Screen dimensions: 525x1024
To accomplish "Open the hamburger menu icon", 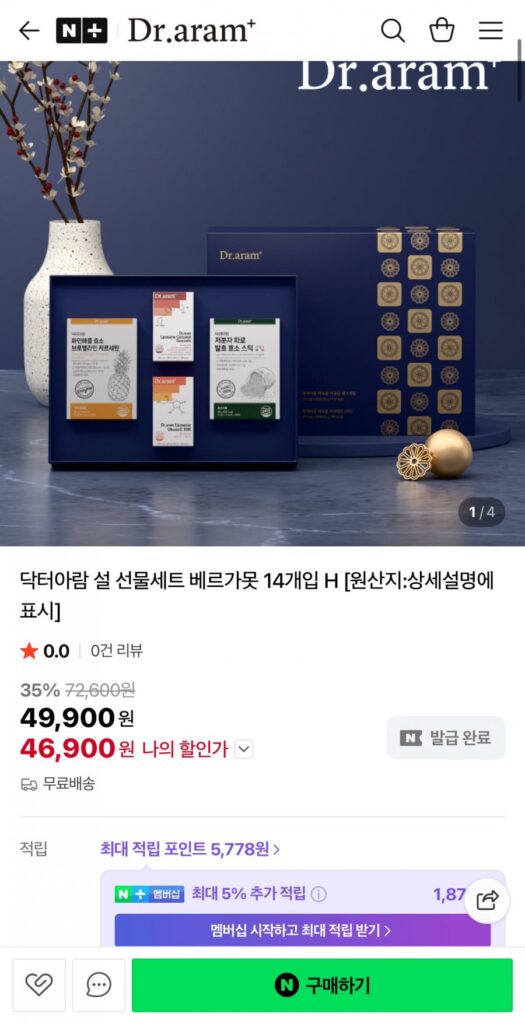I will [x=490, y=30].
